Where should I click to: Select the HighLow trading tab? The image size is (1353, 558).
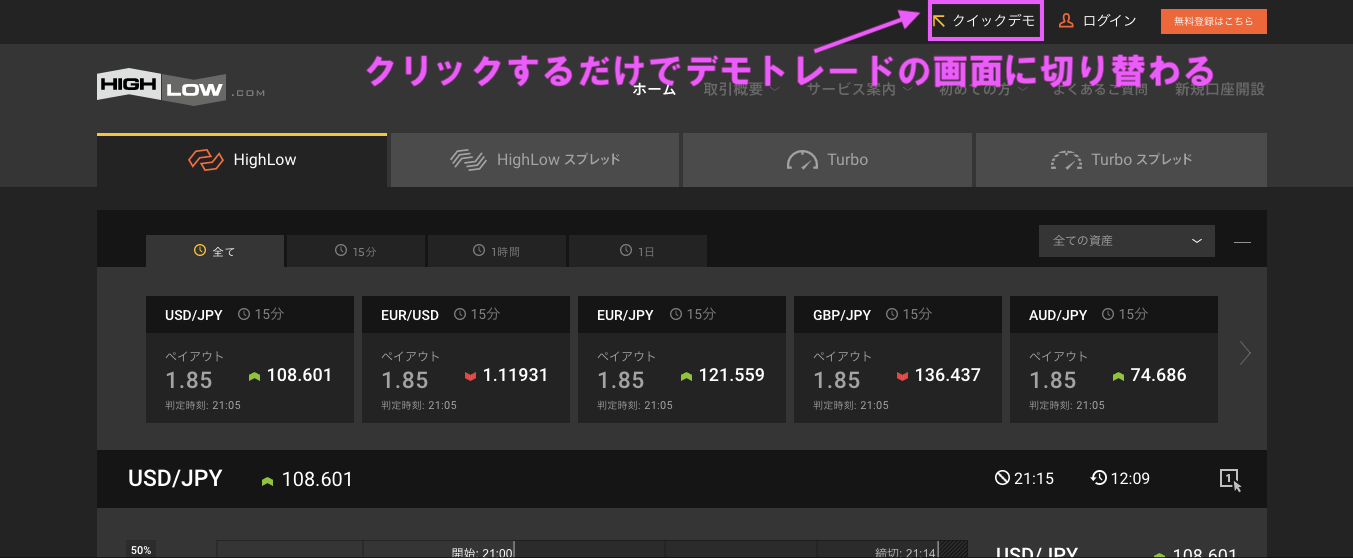click(x=242, y=160)
